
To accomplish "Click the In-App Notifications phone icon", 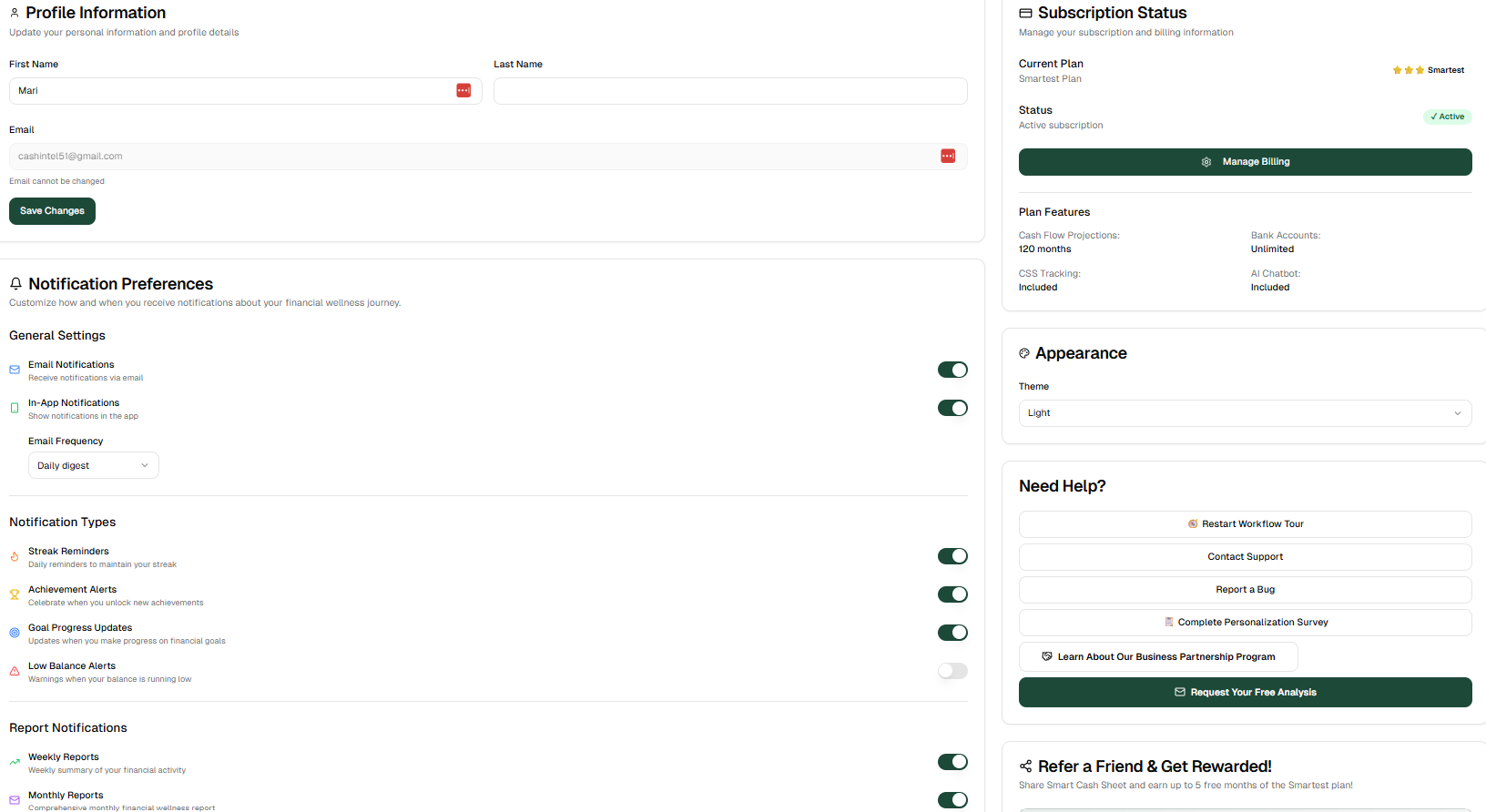I will (15, 408).
